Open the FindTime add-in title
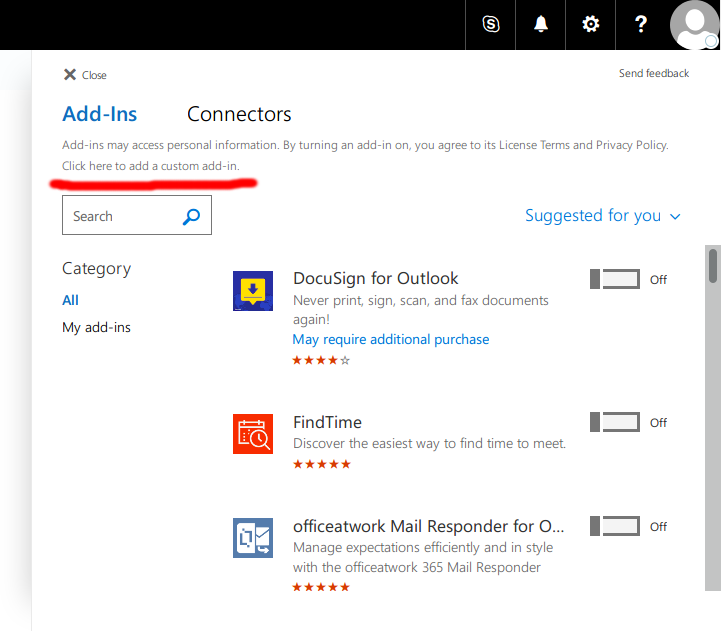721x631 pixels. pyautogui.click(x=327, y=422)
